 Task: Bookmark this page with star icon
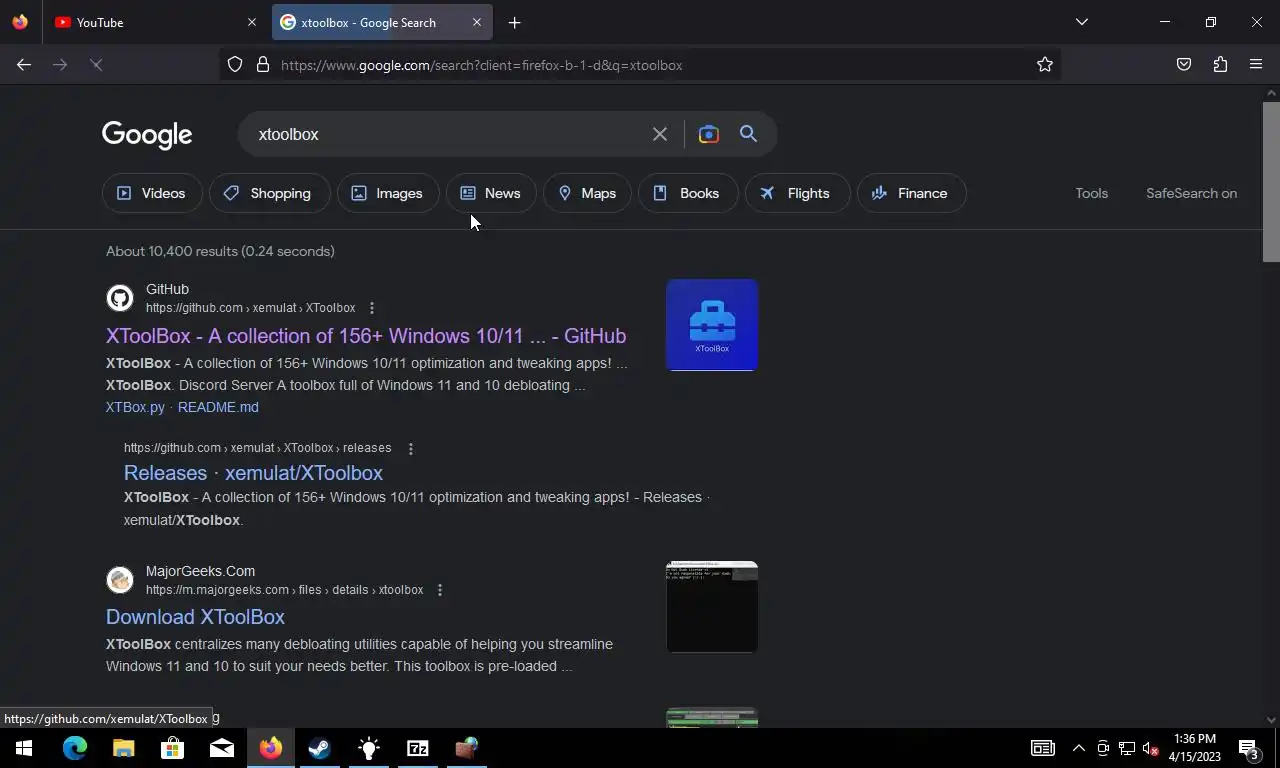point(1045,65)
